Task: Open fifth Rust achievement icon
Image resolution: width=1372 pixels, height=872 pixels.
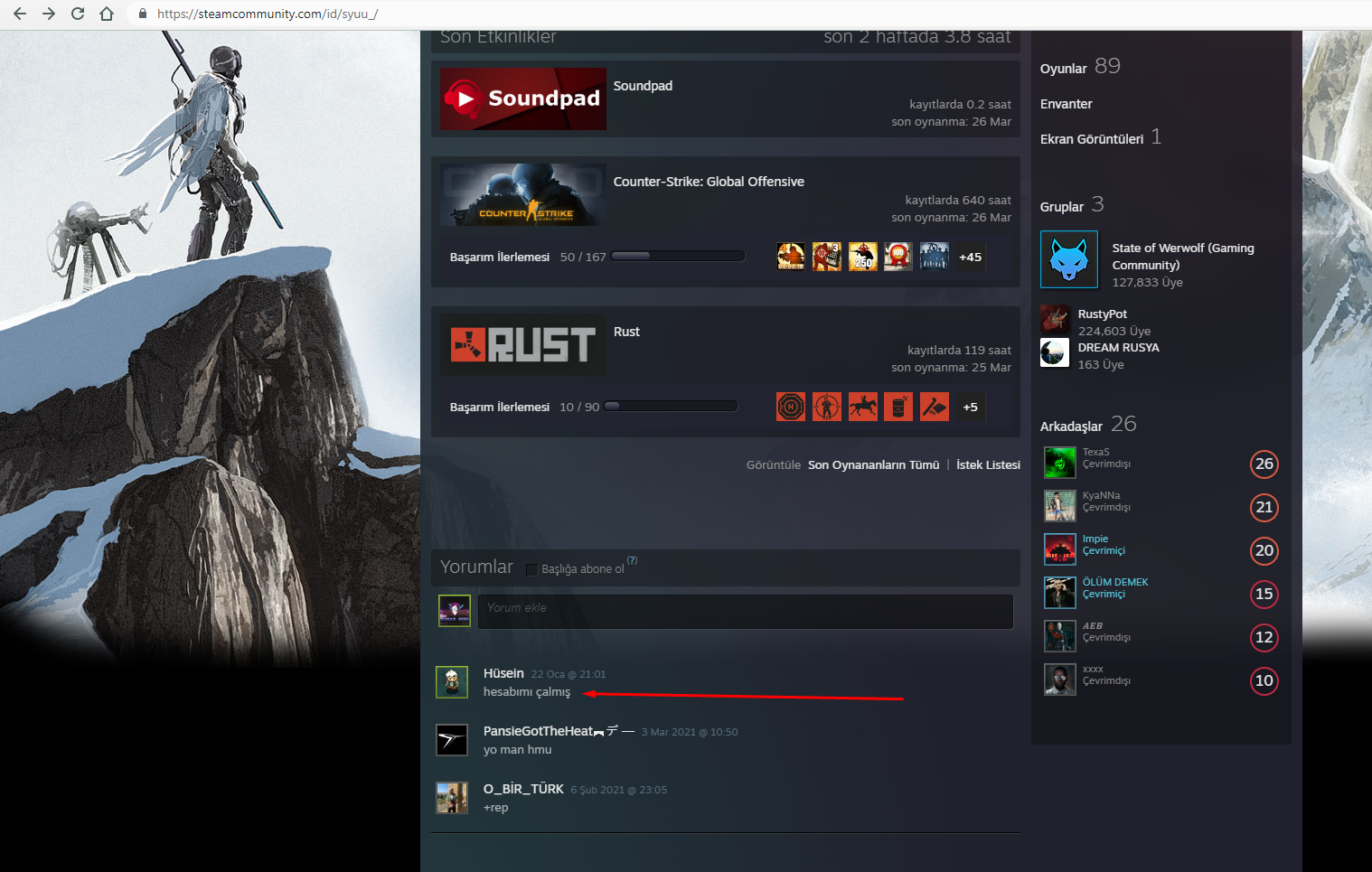Action: (x=935, y=407)
